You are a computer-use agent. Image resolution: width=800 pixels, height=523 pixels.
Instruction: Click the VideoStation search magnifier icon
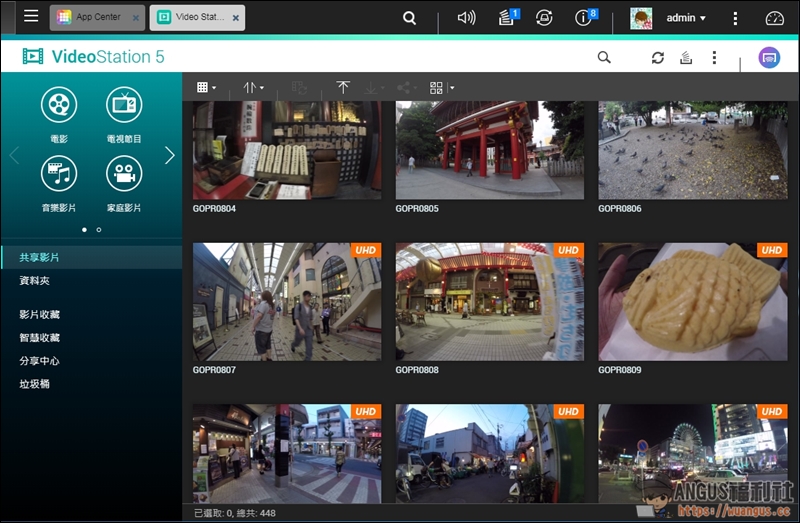(x=604, y=58)
